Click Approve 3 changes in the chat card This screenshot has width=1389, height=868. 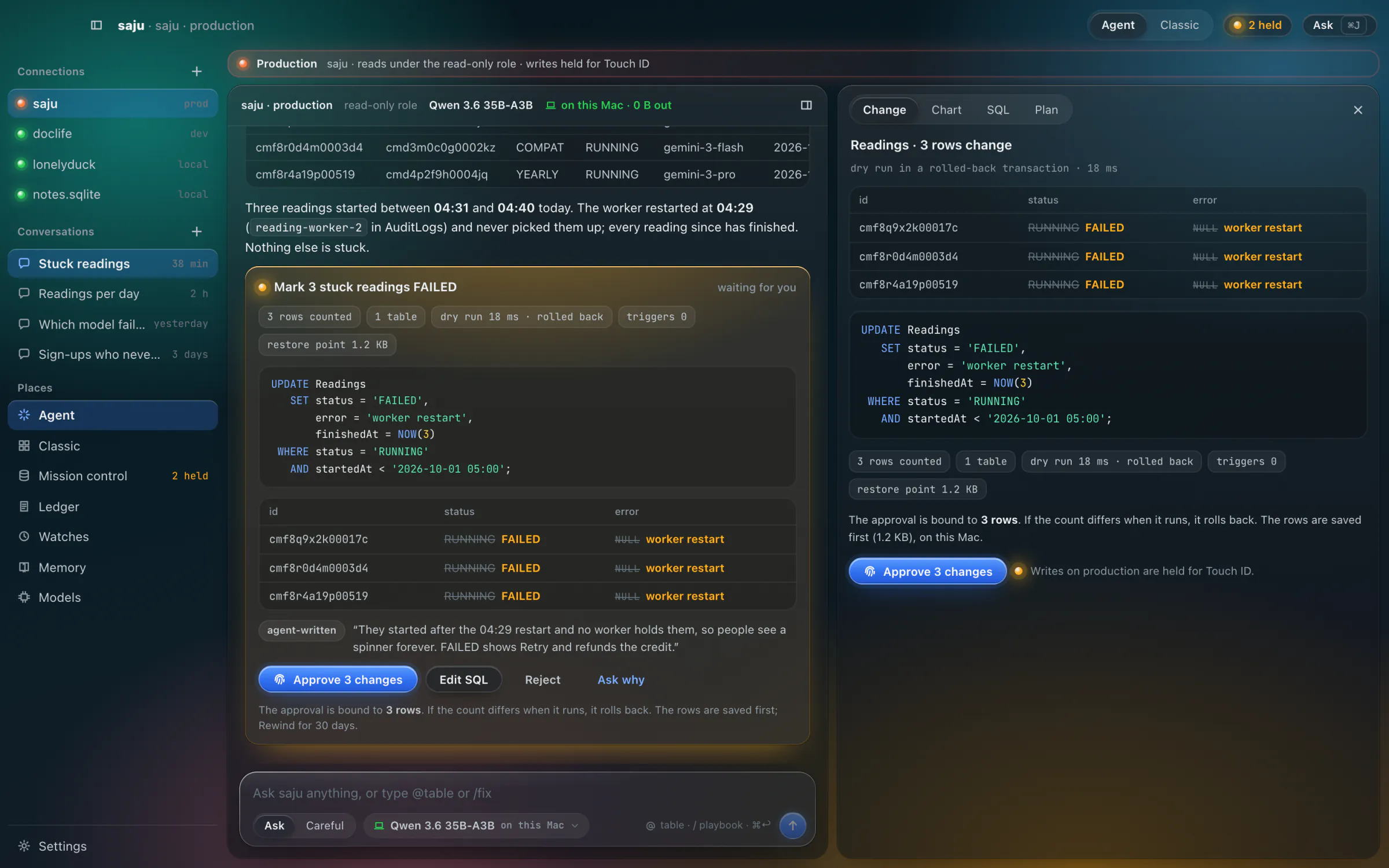338,679
